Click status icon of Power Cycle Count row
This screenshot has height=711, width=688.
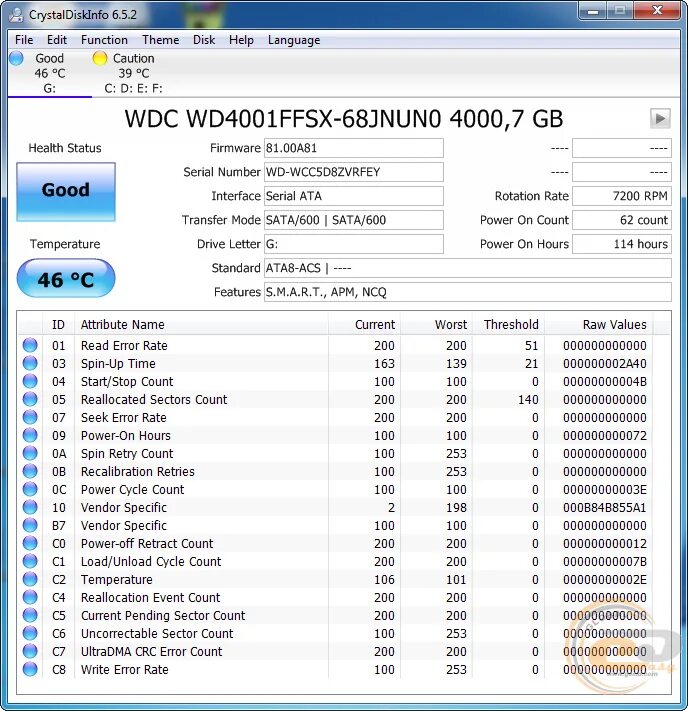(x=30, y=489)
